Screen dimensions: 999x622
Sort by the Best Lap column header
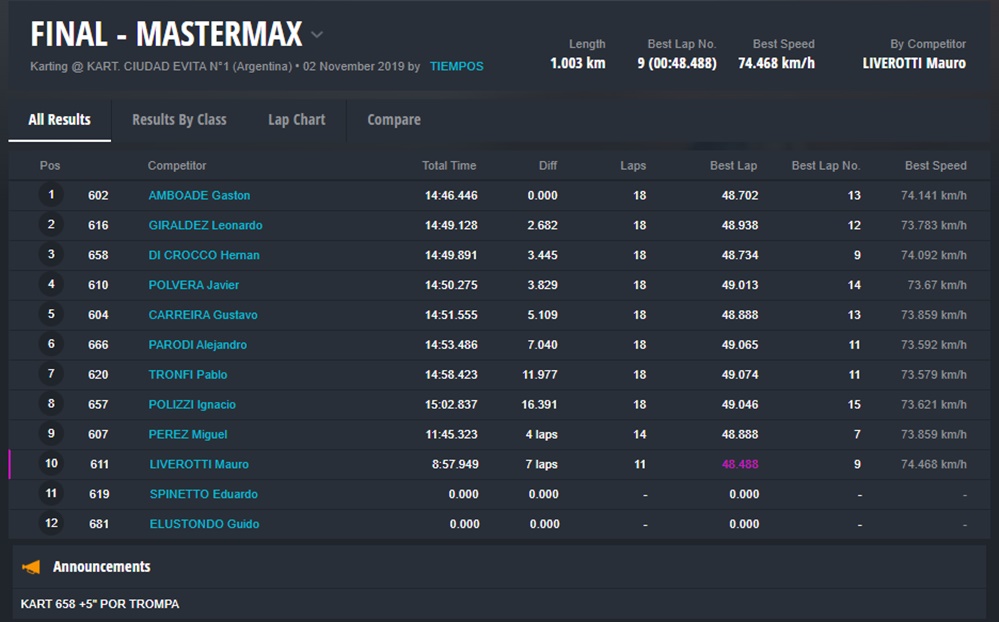click(x=733, y=166)
